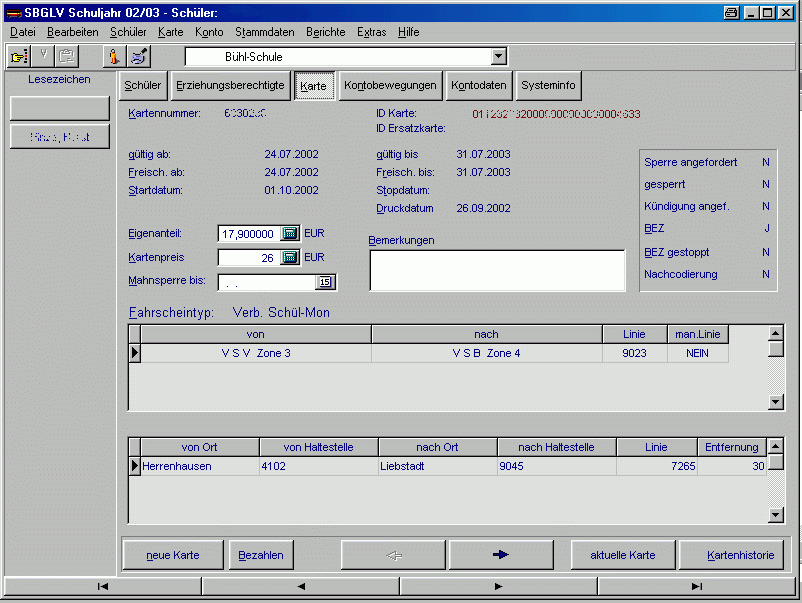Switch to the Kontobewegungen tab
Screen dimensions: 802x603
(390, 85)
